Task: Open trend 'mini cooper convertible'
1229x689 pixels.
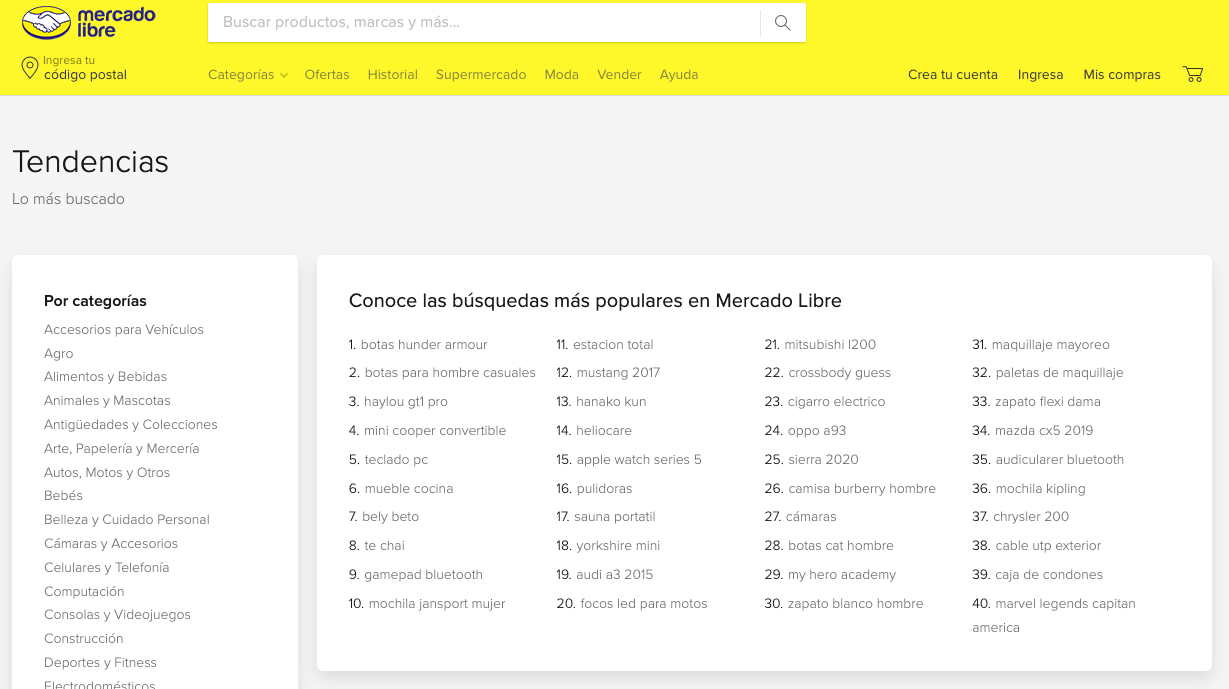Action: (x=435, y=431)
